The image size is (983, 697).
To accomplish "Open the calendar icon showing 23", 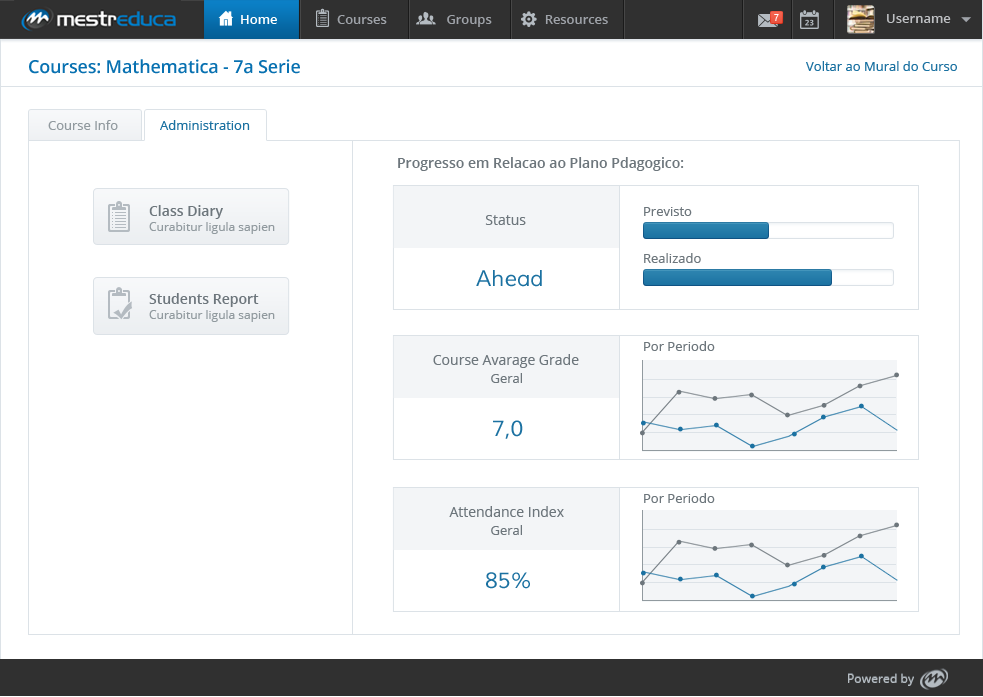I will [x=809, y=19].
